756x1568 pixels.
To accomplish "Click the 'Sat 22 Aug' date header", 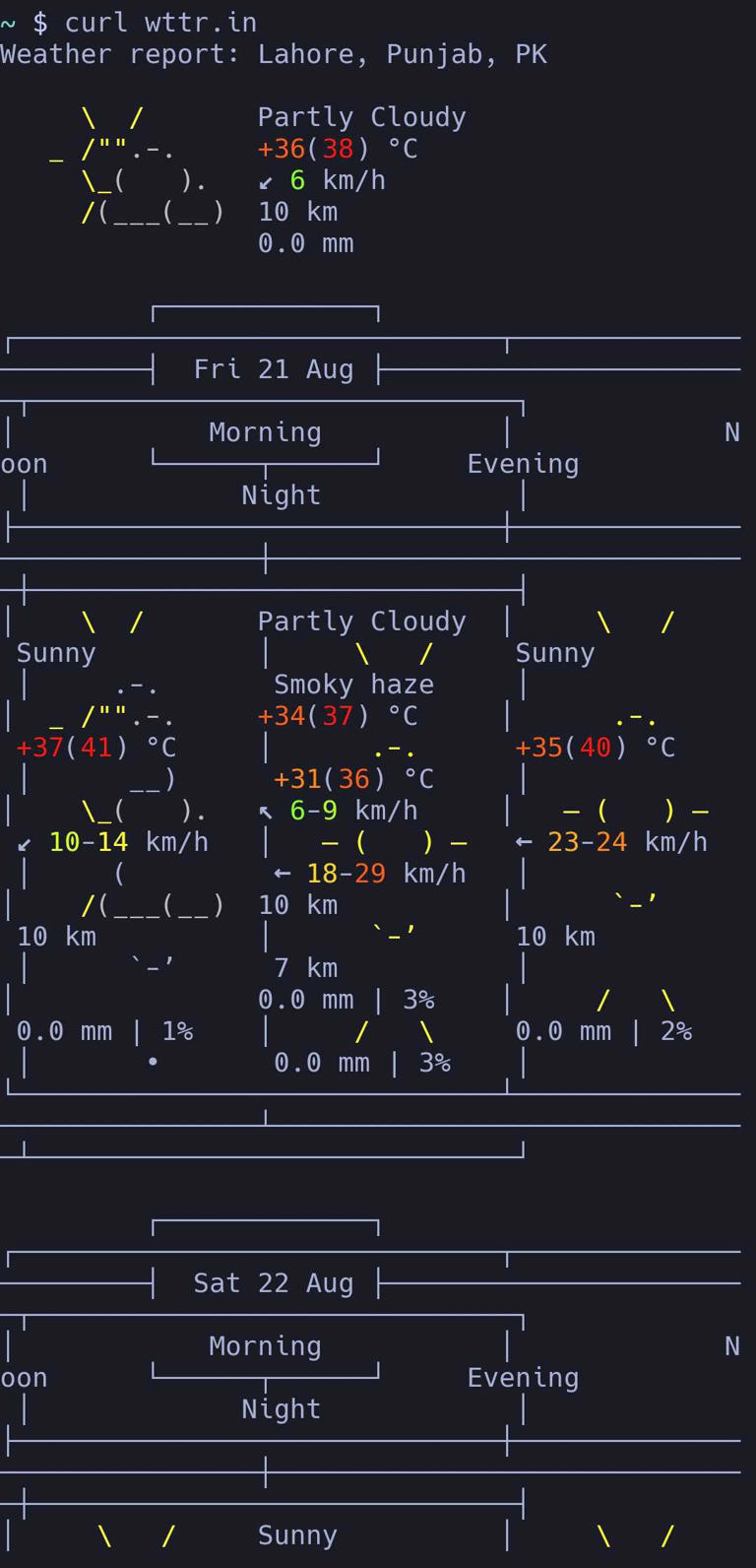I will click(274, 1283).
